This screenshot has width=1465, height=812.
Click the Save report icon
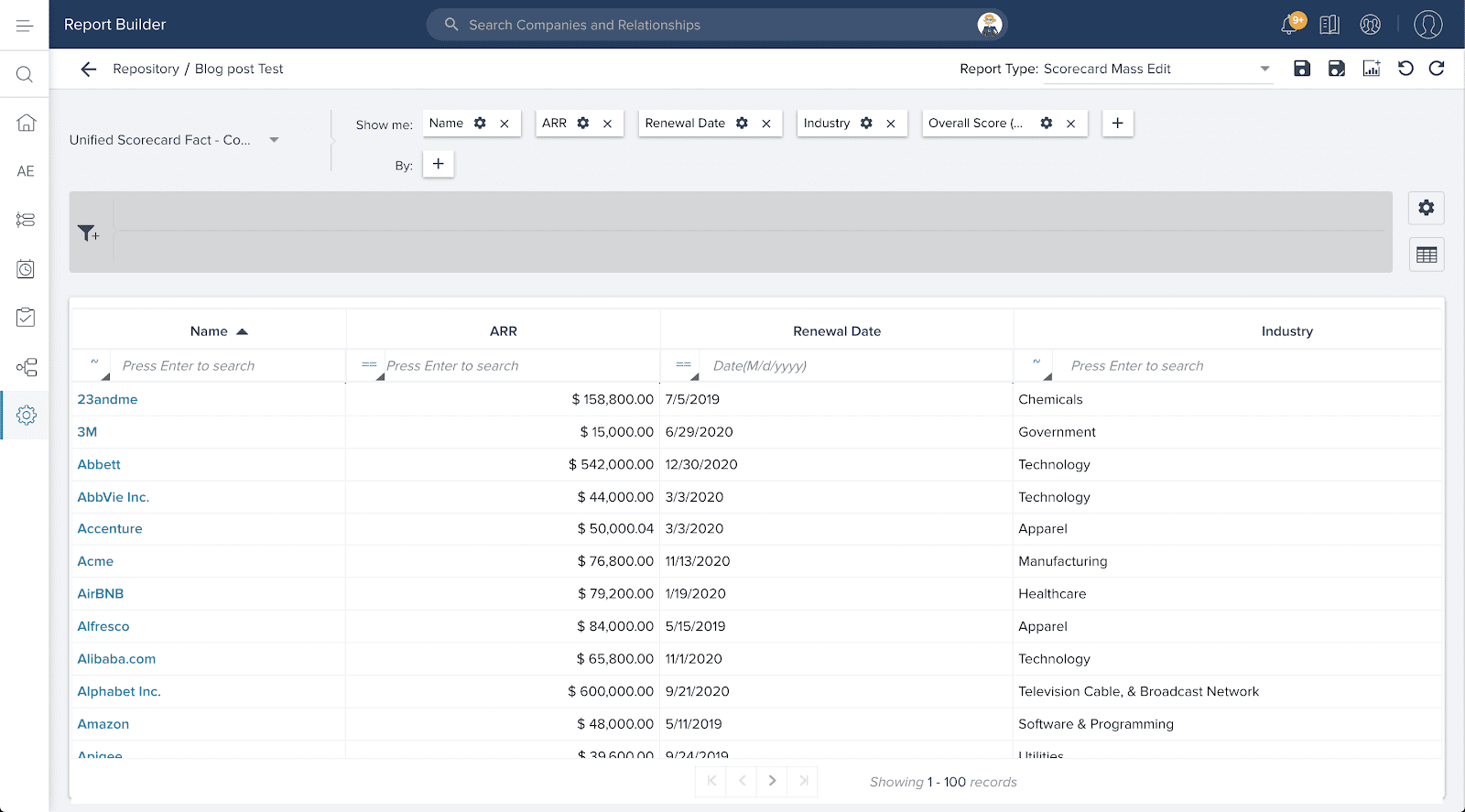click(x=1301, y=69)
